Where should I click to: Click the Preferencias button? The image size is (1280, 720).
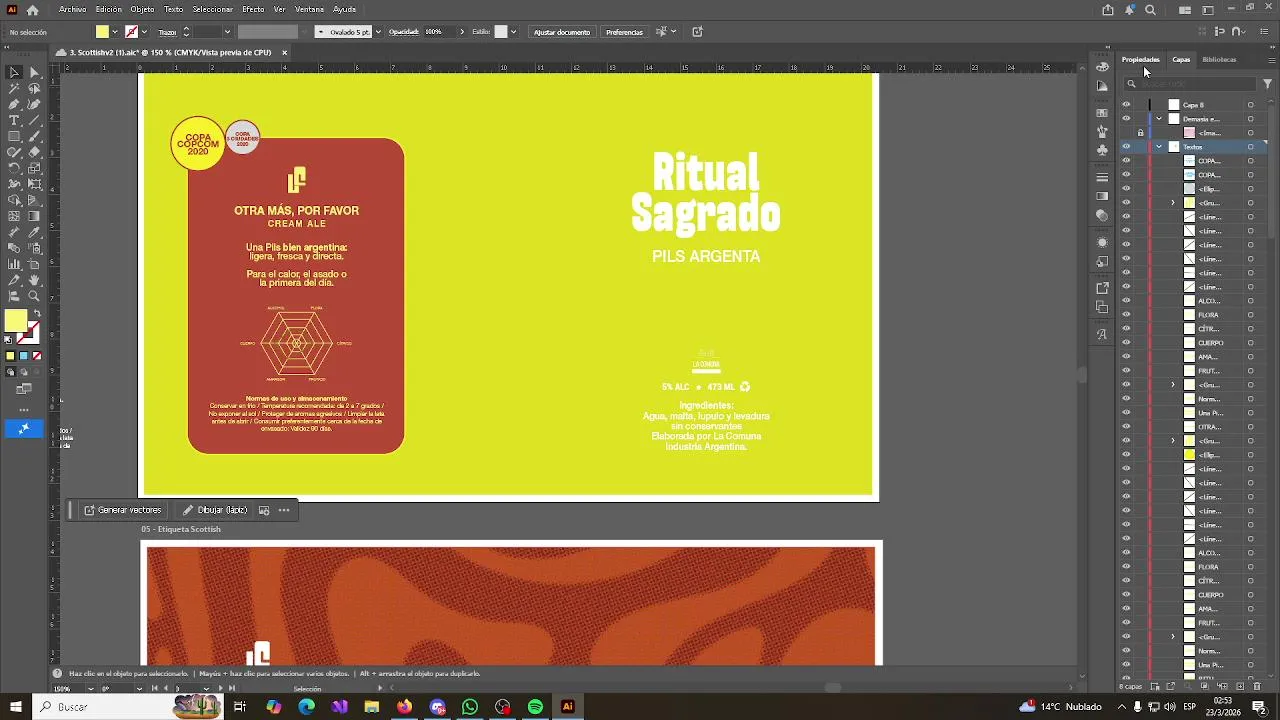624,32
